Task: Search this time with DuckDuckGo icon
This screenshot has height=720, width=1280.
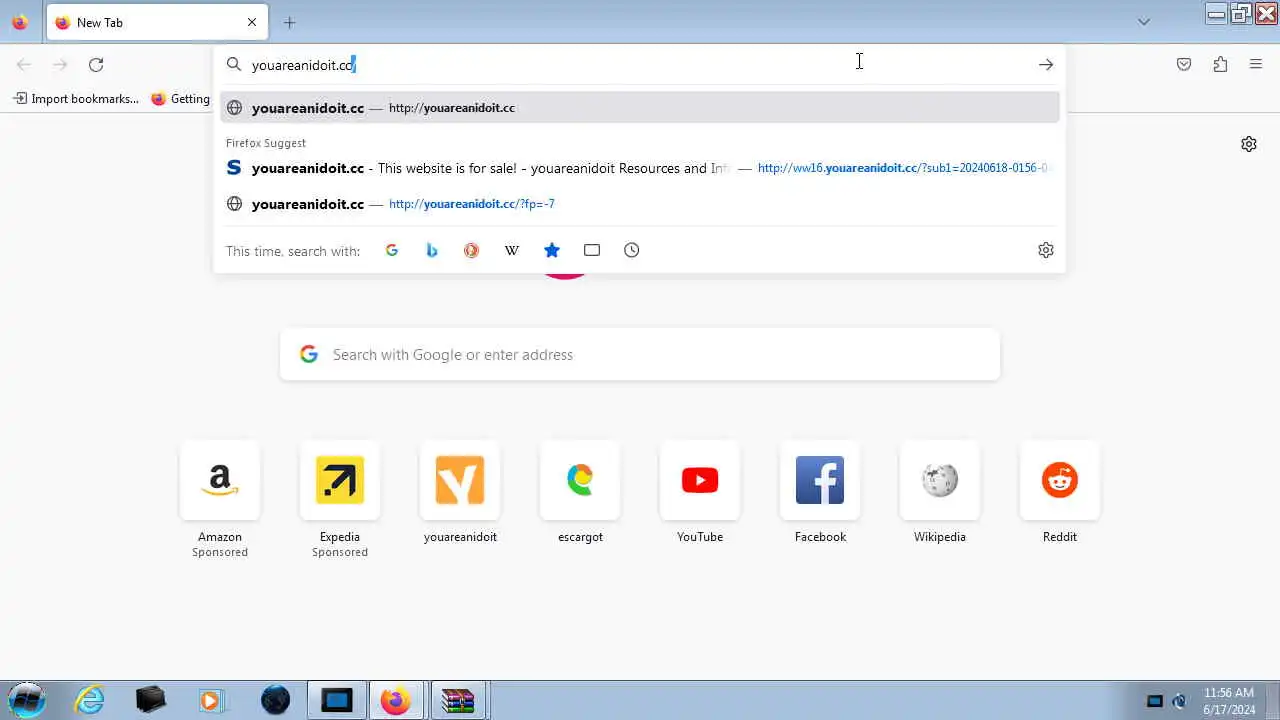Action: pos(472,250)
